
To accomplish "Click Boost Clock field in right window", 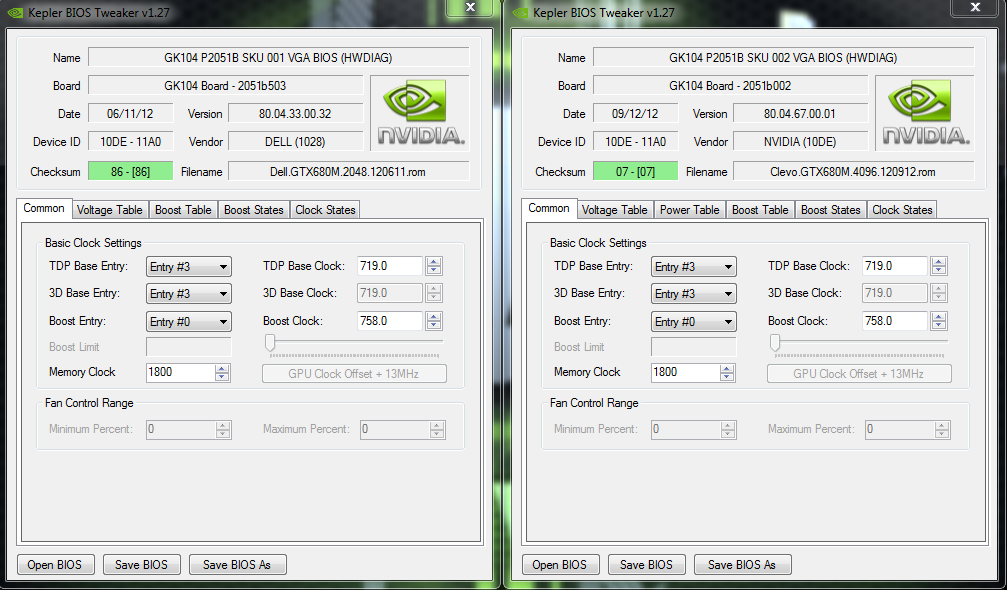I will tap(895, 321).
